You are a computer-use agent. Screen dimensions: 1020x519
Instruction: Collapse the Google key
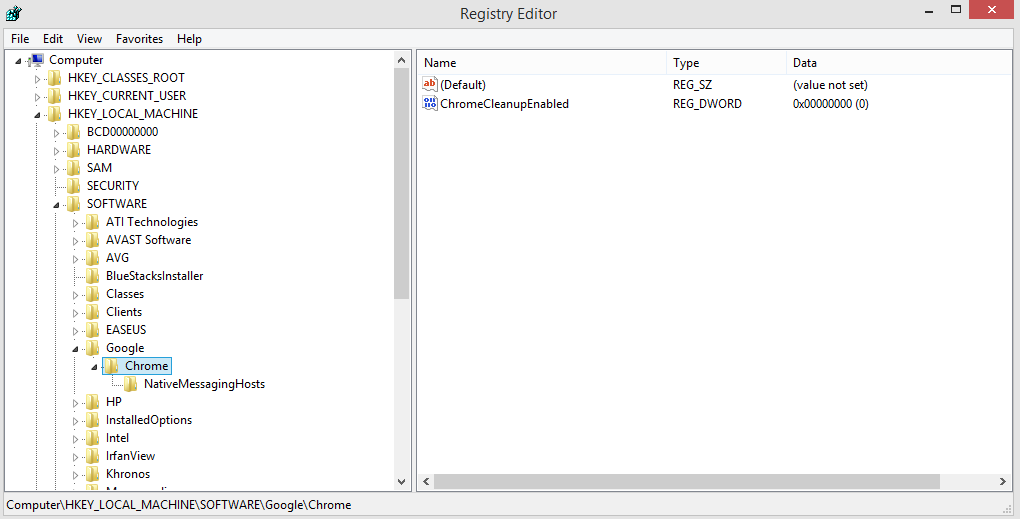click(75, 349)
